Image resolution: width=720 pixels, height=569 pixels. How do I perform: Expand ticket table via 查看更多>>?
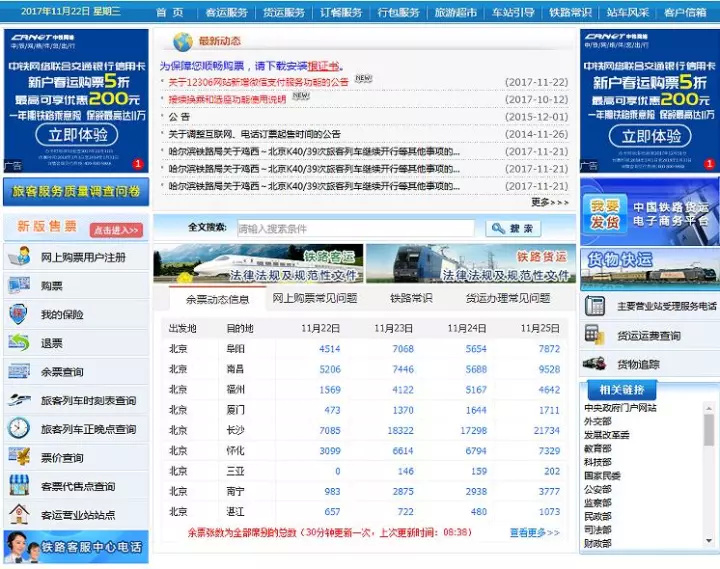(x=534, y=533)
